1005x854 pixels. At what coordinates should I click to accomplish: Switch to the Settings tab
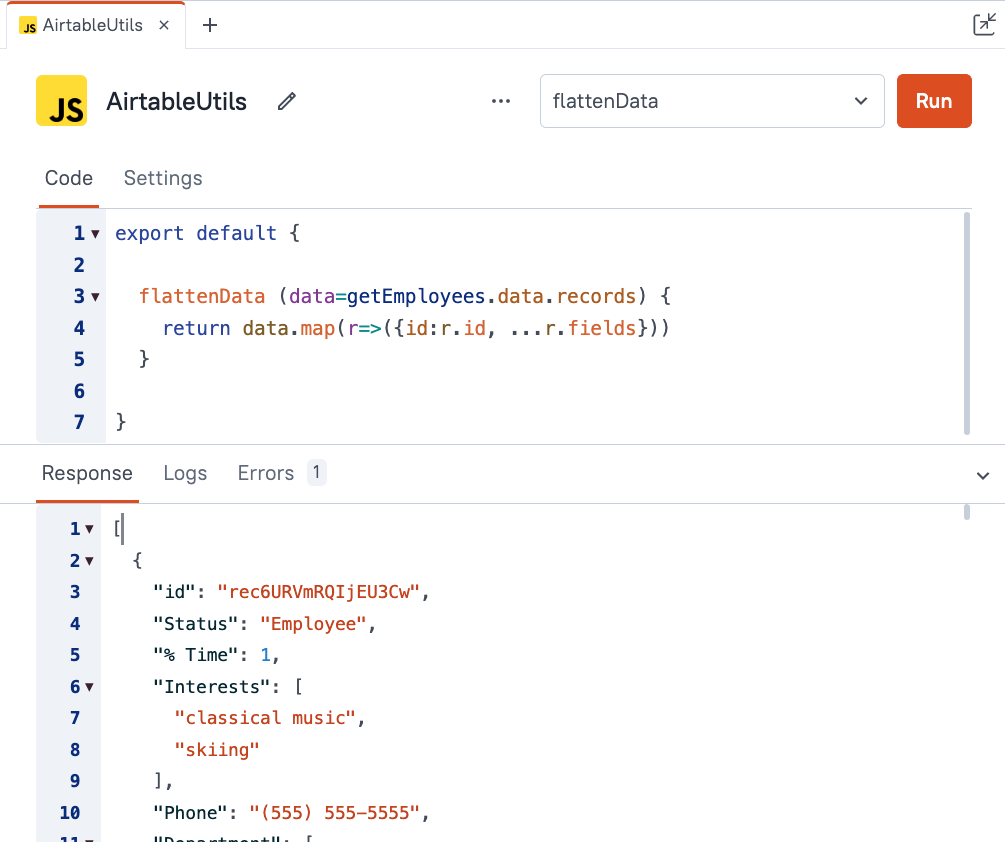pos(162,178)
